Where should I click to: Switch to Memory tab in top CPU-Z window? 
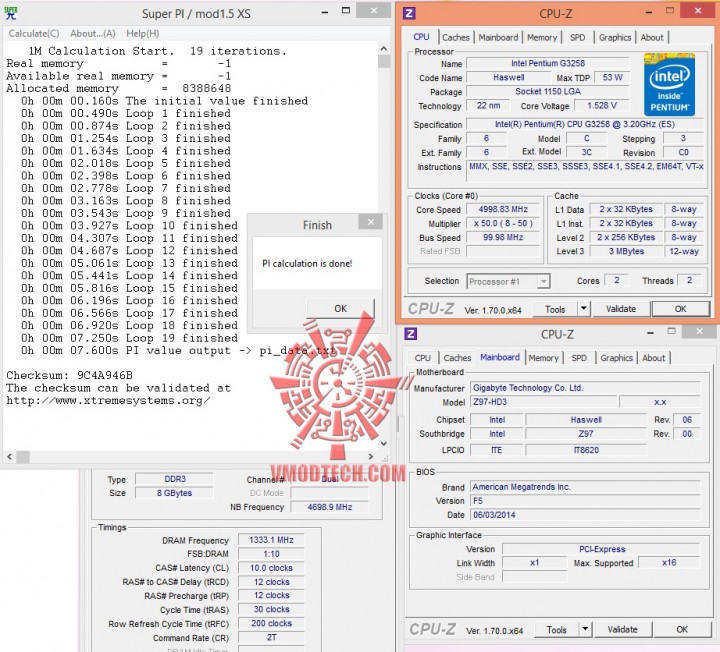[x=542, y=38]
